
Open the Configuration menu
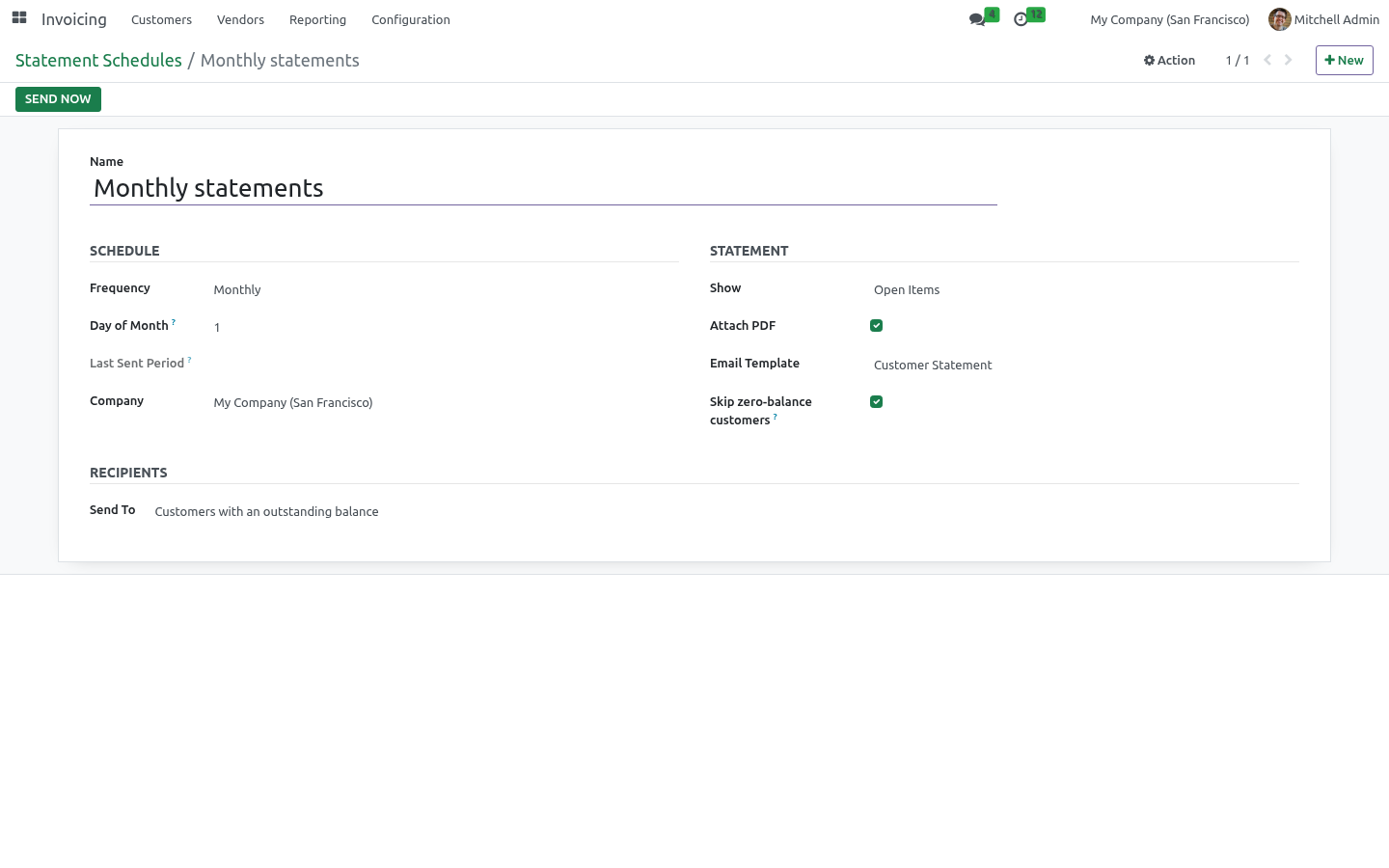coord(411,19)
